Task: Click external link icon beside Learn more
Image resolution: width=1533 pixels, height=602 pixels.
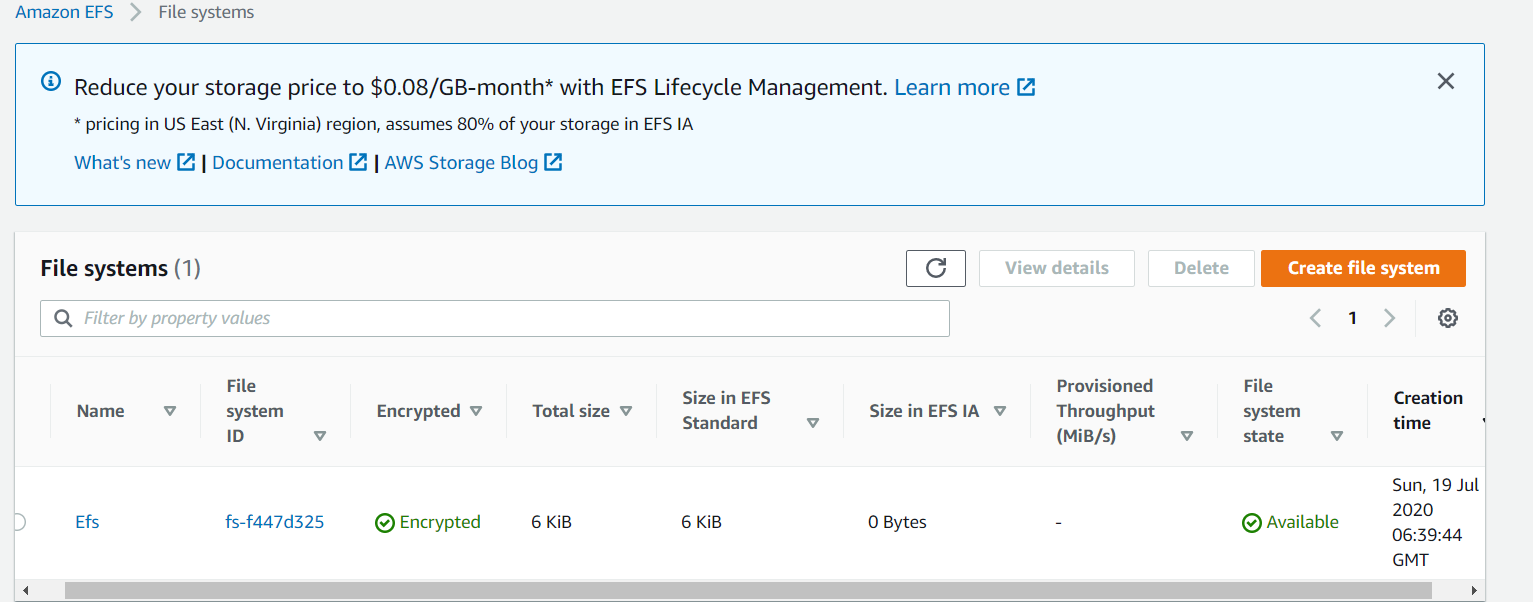Action: tap(1026, 87)
